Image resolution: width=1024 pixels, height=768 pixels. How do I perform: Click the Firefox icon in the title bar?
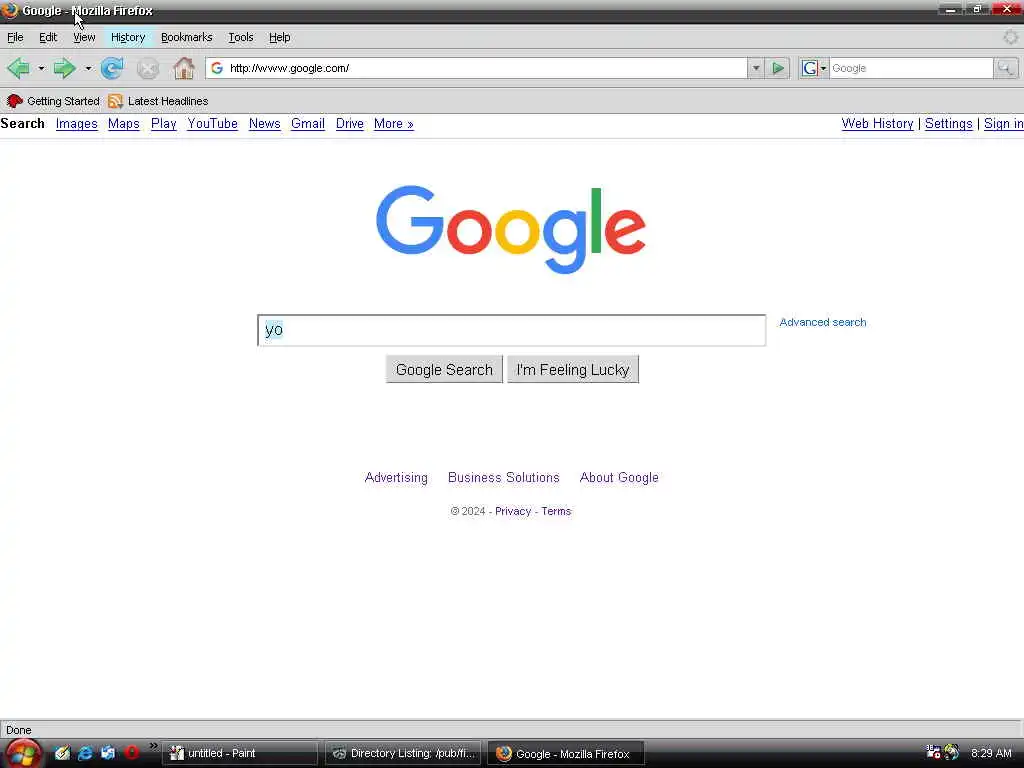pyautogui.click(x=9, y=10)
